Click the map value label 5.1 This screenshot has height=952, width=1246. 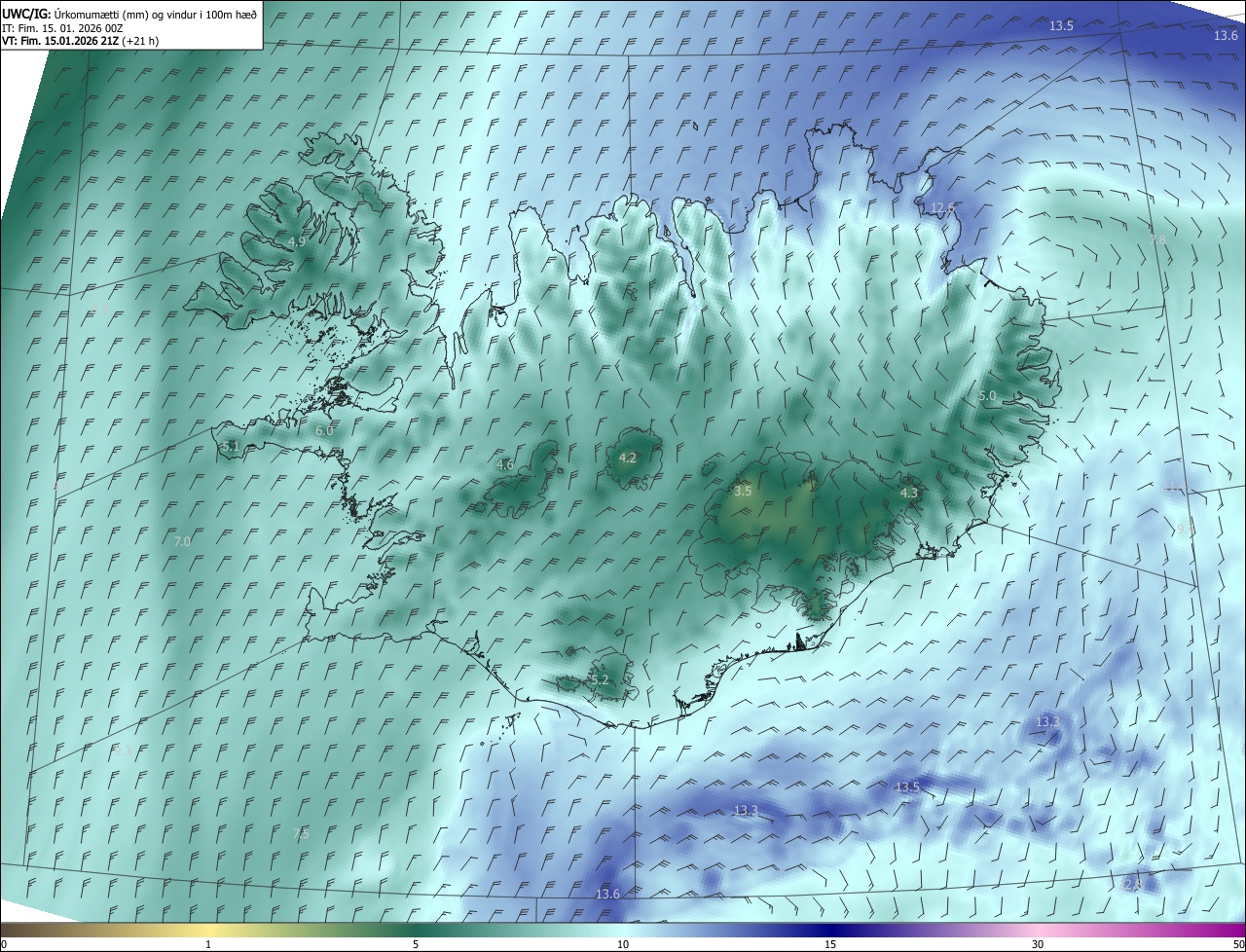point(230,446)
